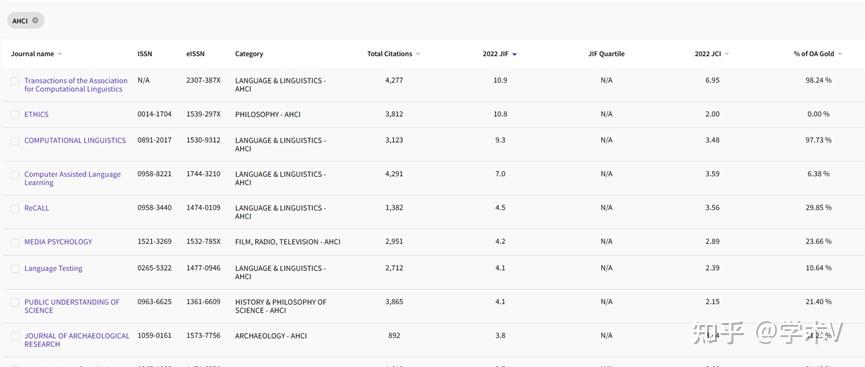Check the Language Testing row checkbox
Image resolution: width=865 pixels, height=367 pixels.
(x=15, y=269)
